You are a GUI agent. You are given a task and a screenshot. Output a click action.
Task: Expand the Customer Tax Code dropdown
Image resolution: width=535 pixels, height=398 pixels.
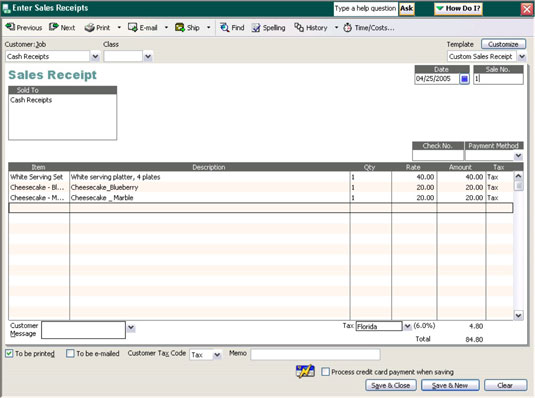pos(217,355)
